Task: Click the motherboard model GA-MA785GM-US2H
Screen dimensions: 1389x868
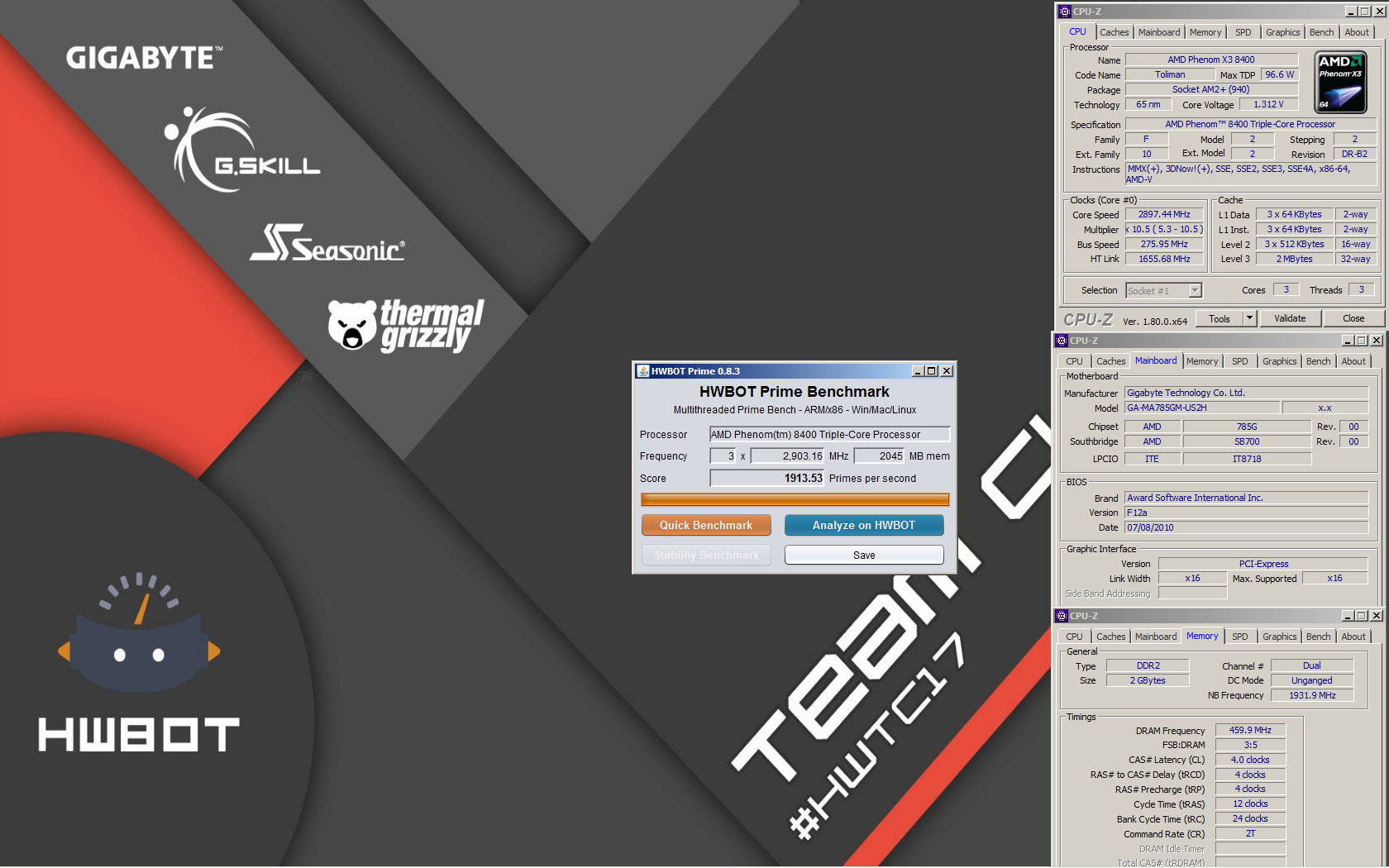Action: tap(1202, 408)
